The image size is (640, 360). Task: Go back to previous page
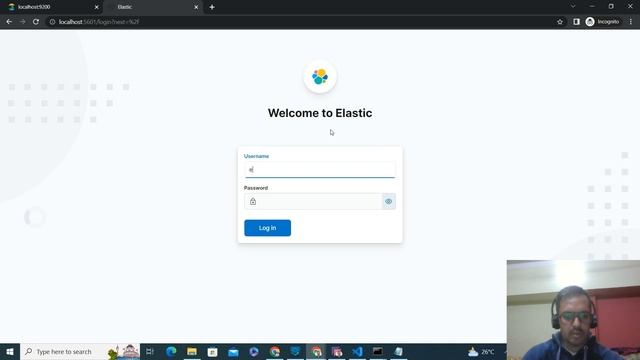click(x=9, y=22)
